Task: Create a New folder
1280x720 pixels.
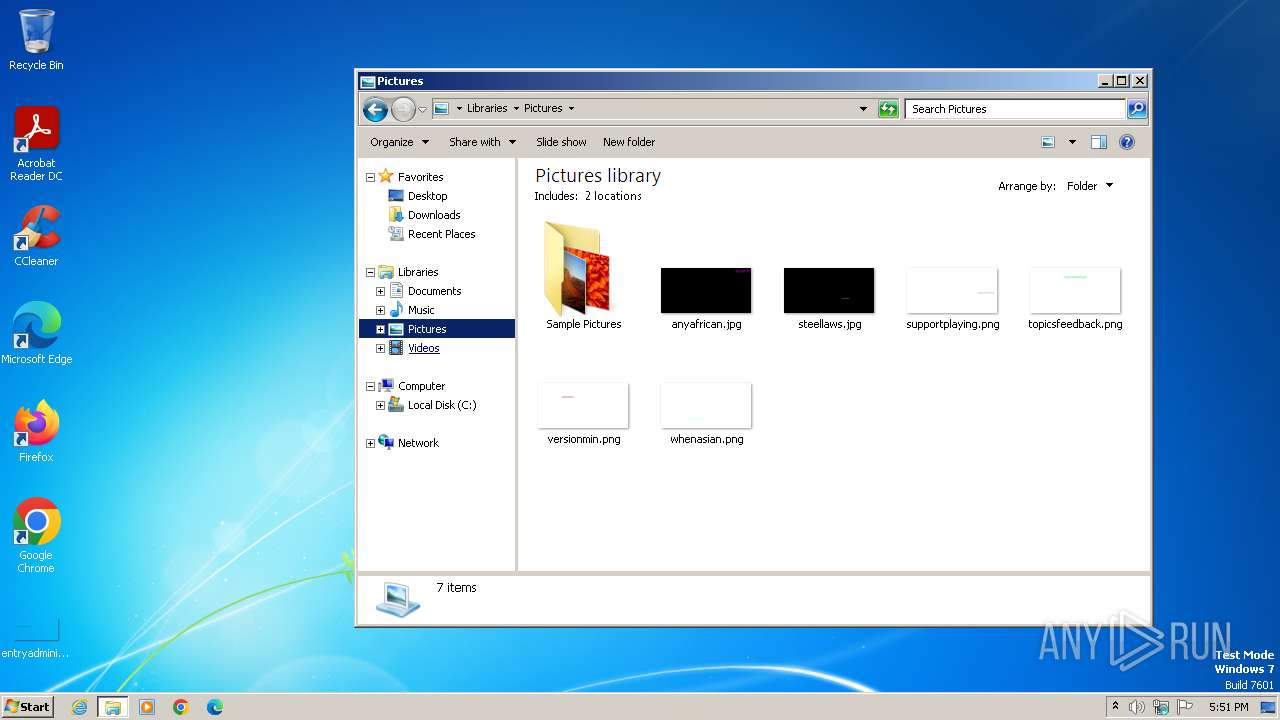Action: click(x=629, y=142)
